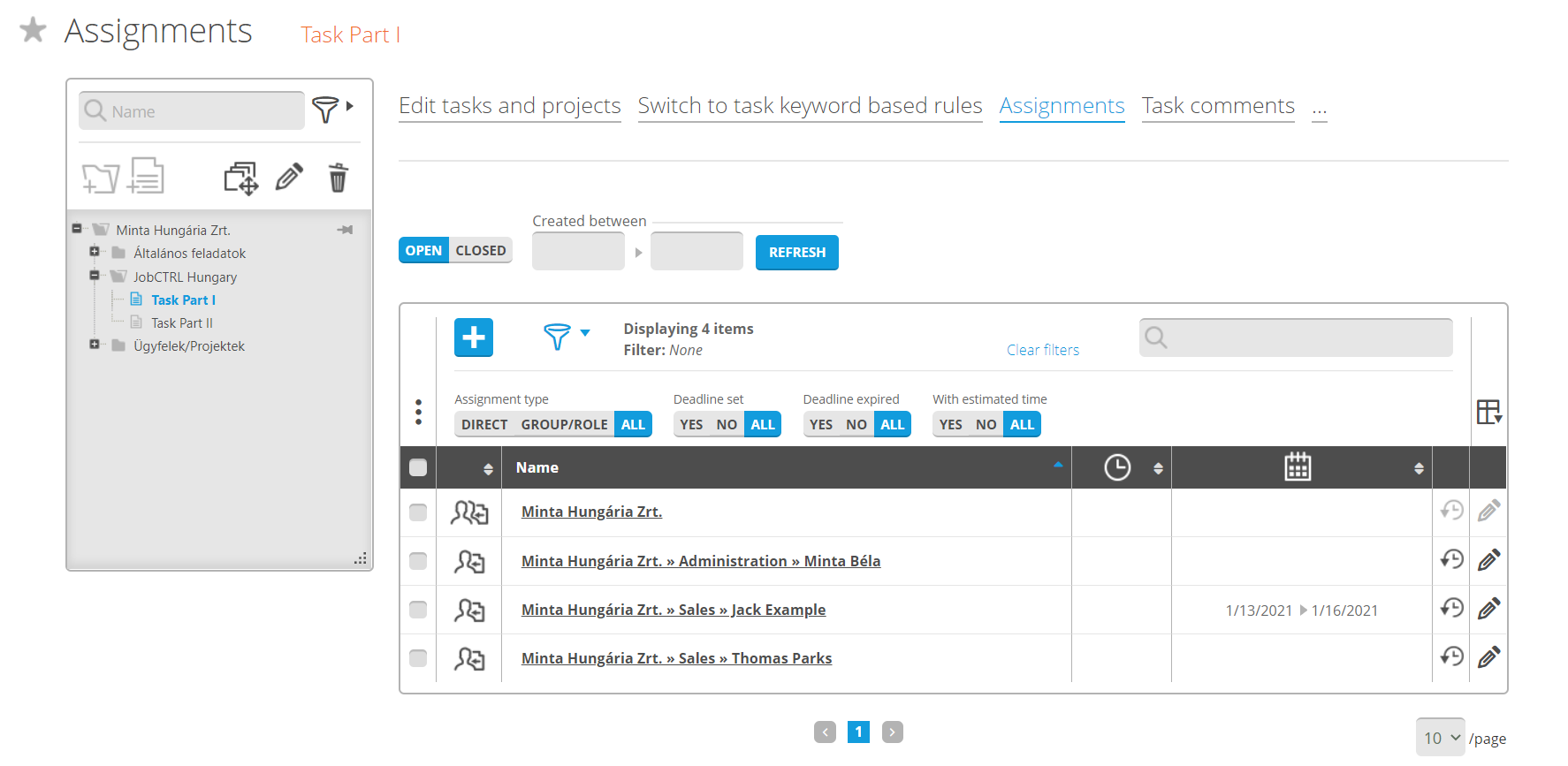The image size is (1568, 766).
Task: Click the duplicate task icon in left toolbar
Action: pyautogui.click(x=240, y=178)
